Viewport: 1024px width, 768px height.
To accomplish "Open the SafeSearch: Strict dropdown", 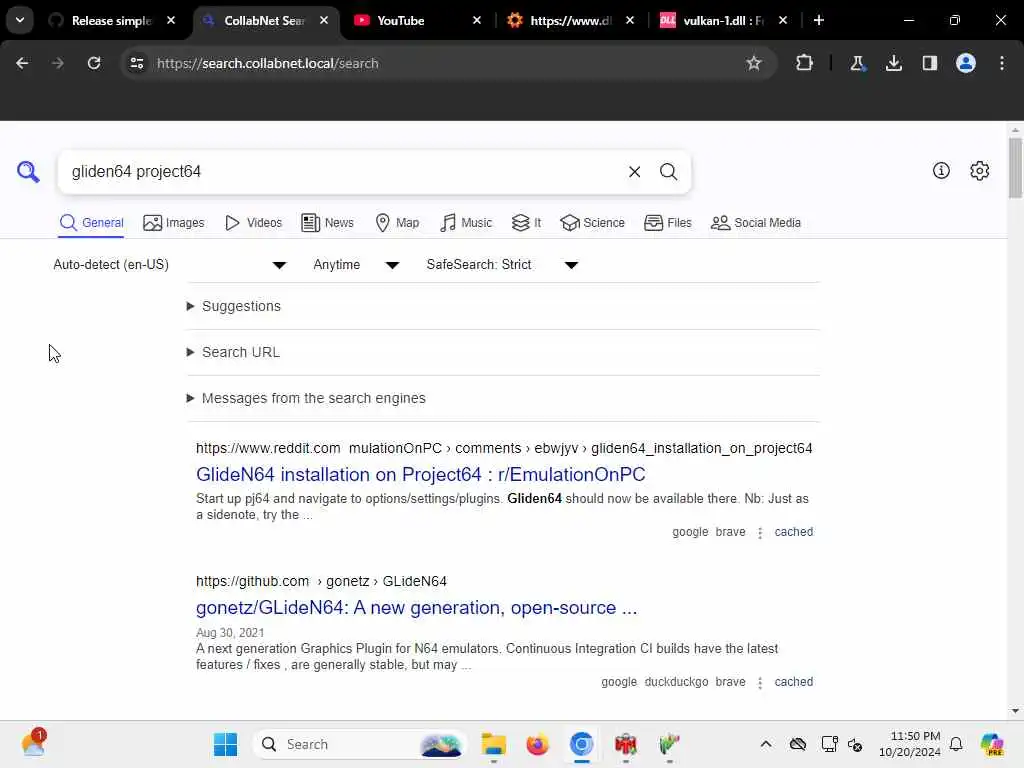I will click(x=502, y=264).
